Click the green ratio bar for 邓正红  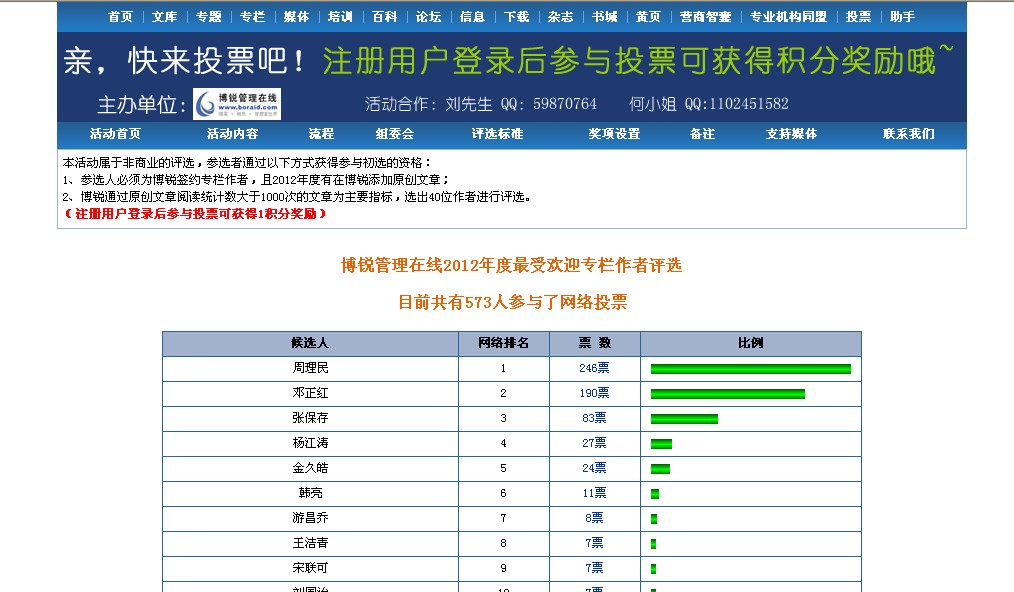(x=728, y=394)
